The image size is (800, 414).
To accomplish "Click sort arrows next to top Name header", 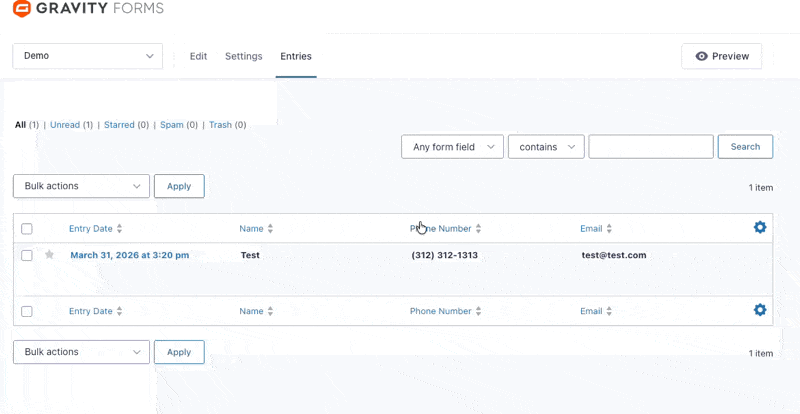I will point(270,229).
